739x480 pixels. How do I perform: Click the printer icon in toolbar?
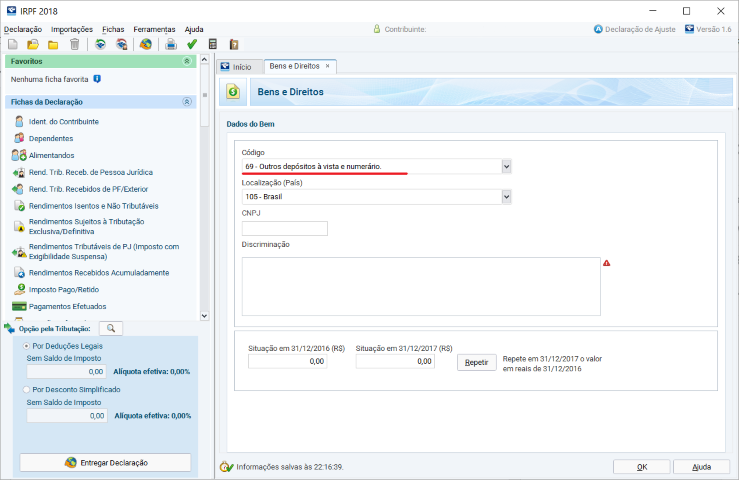tap(170, 44)
